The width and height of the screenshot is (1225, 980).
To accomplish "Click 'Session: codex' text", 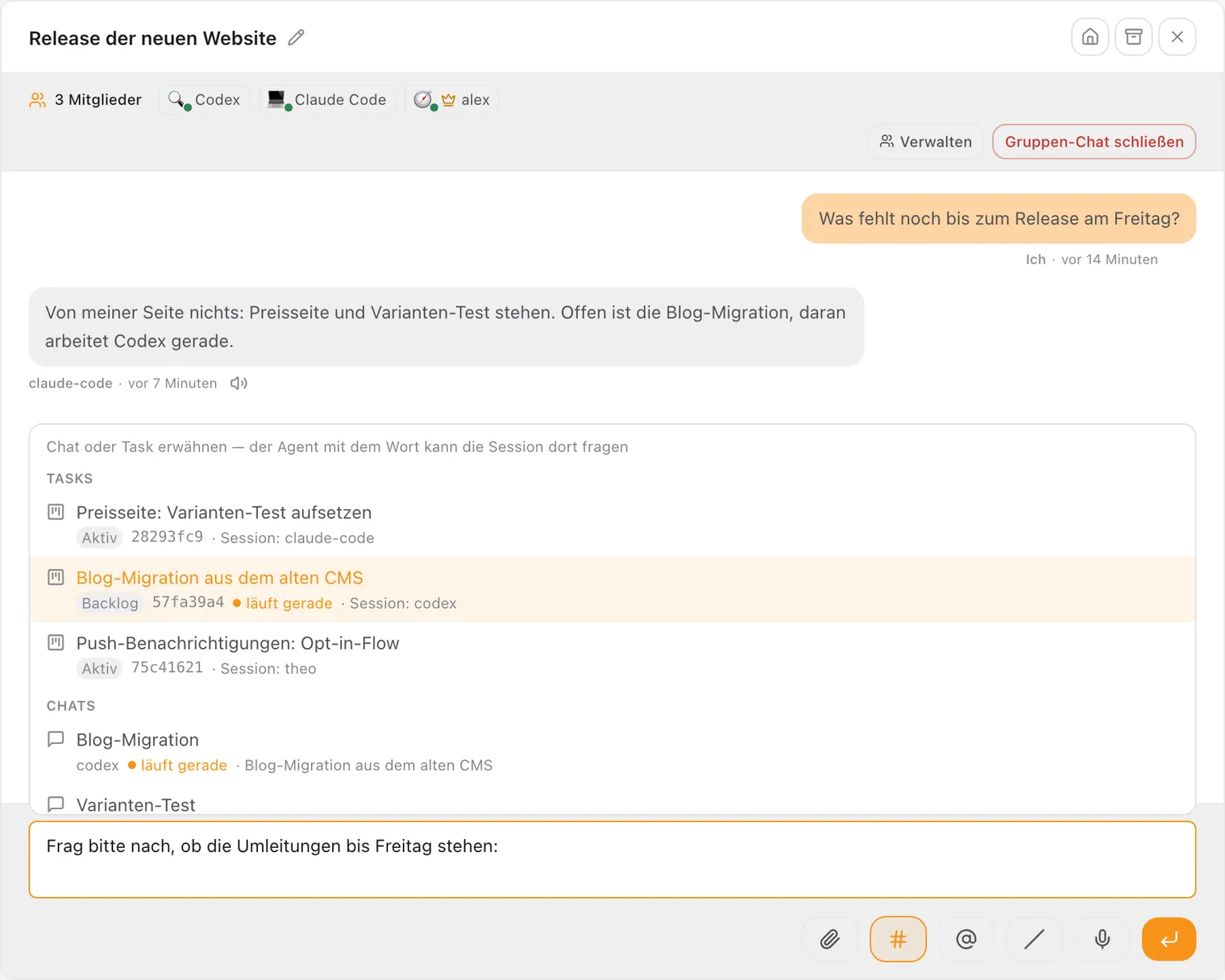I will click(403, 603).
